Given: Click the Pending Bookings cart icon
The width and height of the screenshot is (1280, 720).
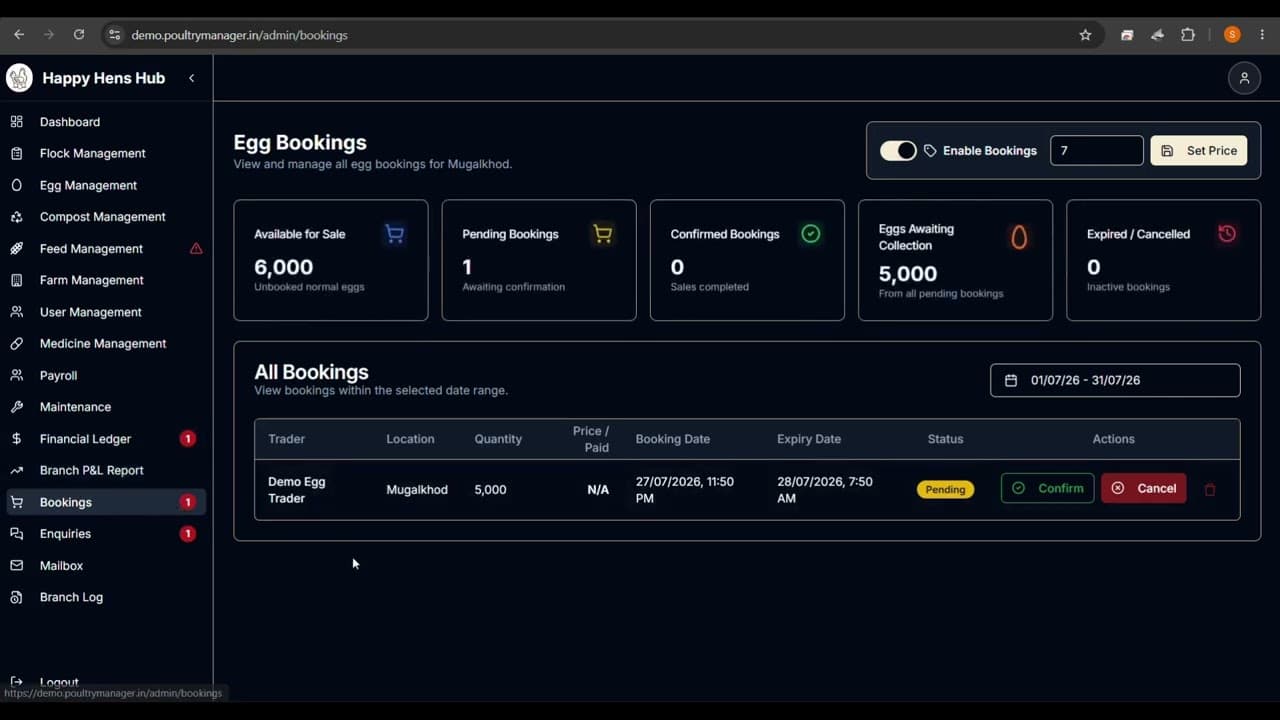Looking at the screenshot, I should tap(602, 234).
